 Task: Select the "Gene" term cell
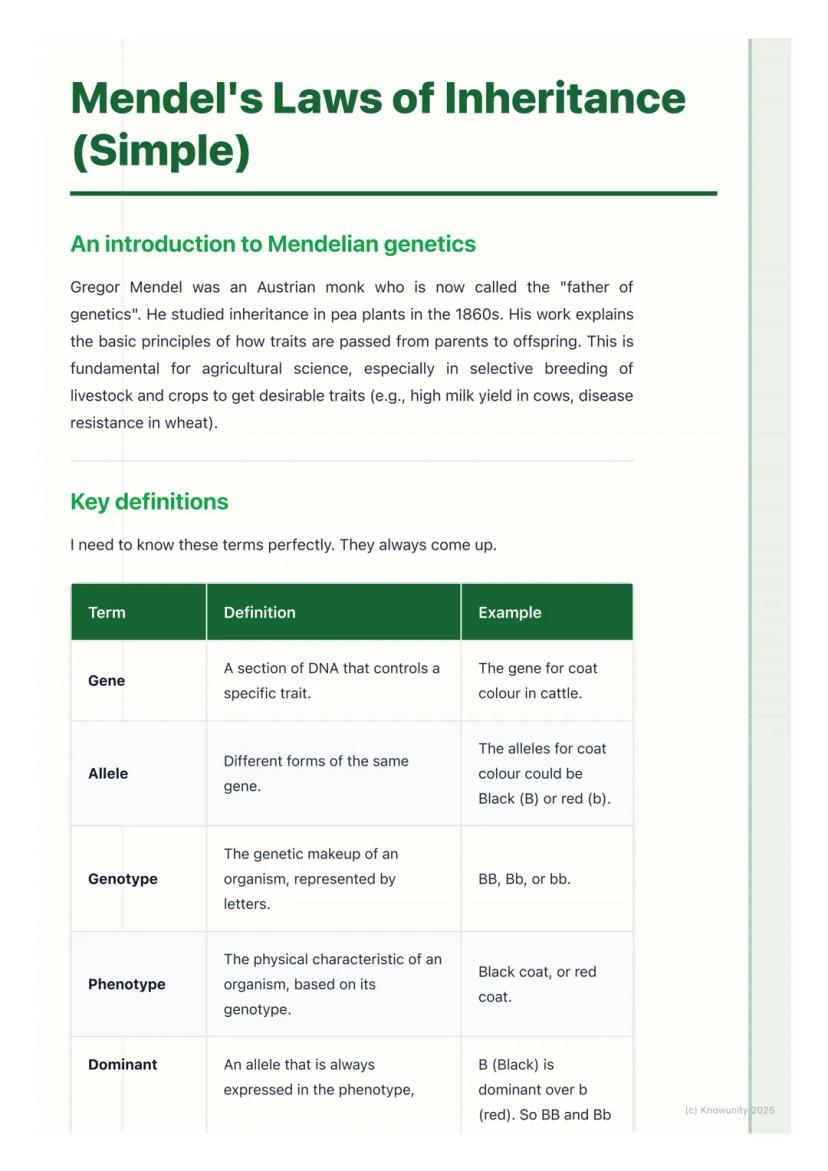click(x=107, y=681)
